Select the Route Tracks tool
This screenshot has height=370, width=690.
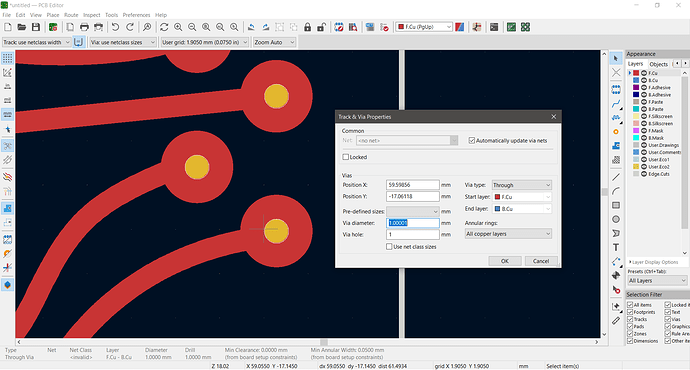(616, 104)
